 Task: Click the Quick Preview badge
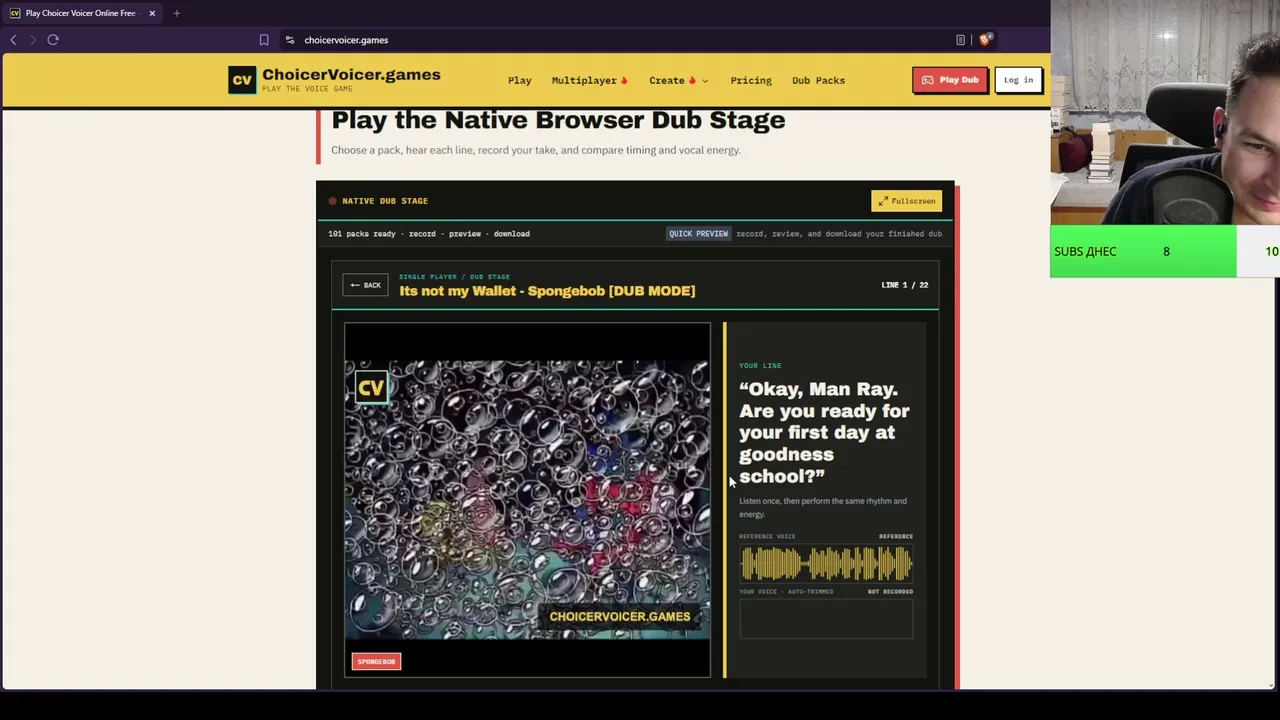tap(698, 234)
